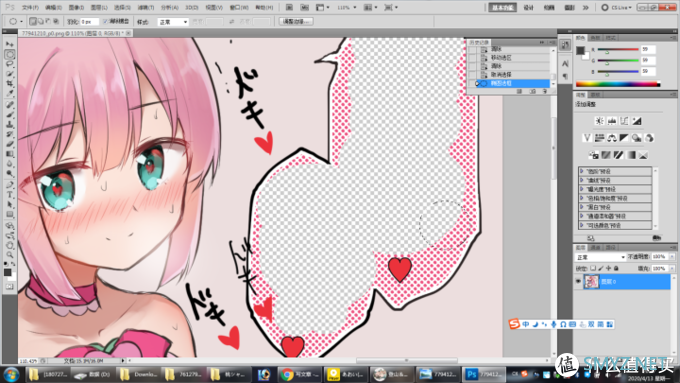Open the 窗口(W) menu

click(x=239, y=7)
